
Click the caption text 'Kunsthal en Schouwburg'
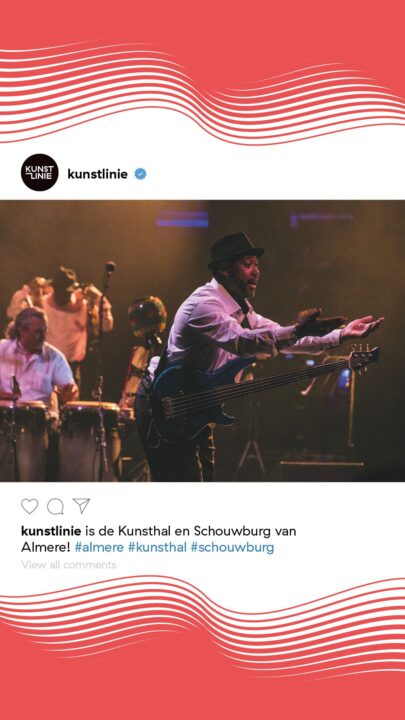(195, 531)
